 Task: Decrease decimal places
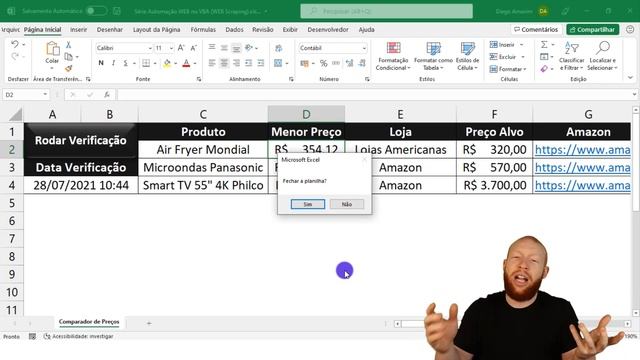(x=362, y=63)
